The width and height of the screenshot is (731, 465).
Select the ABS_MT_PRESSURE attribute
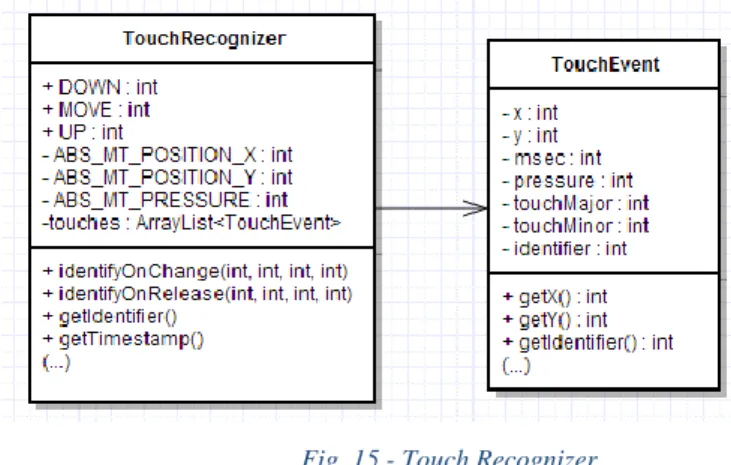coord(165,200)
